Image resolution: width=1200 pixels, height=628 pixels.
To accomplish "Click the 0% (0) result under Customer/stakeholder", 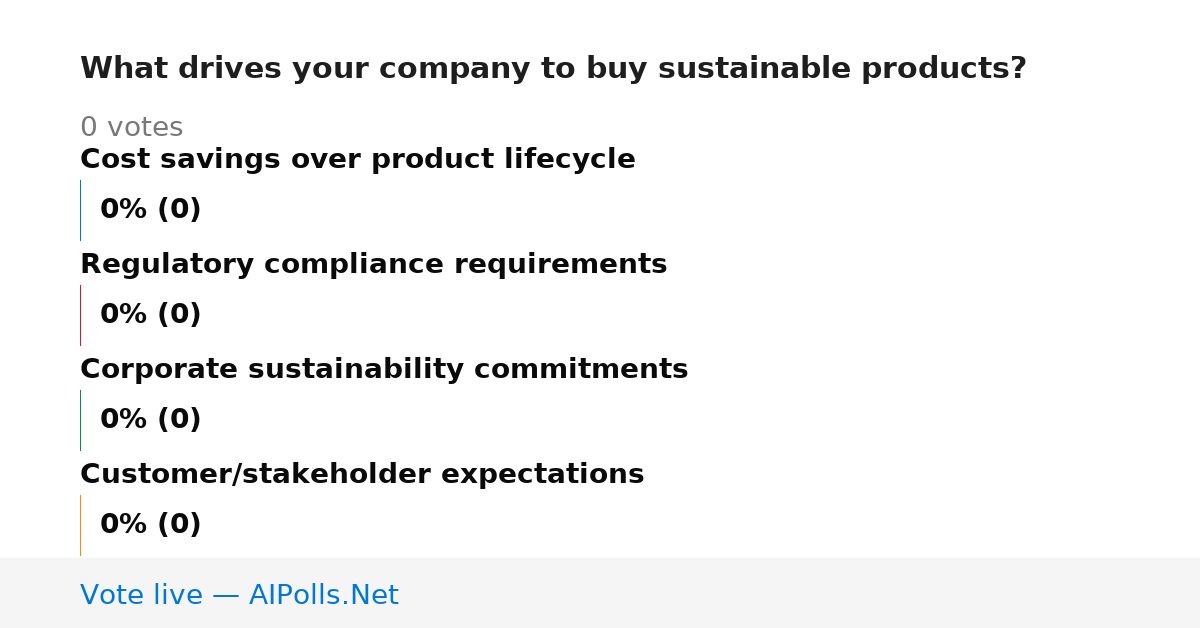I will tap(151, 525).
